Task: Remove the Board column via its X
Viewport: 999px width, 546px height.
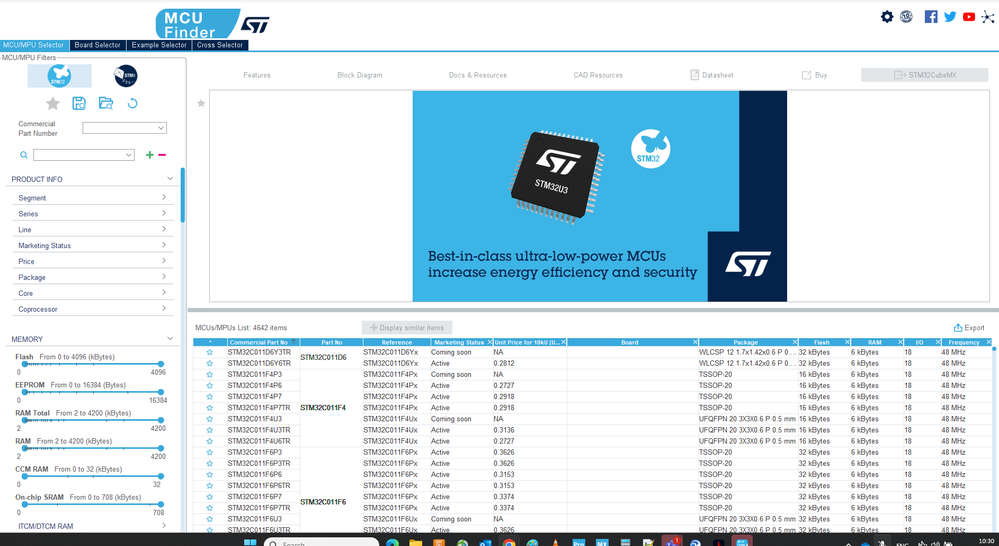Action: (695, 342)
